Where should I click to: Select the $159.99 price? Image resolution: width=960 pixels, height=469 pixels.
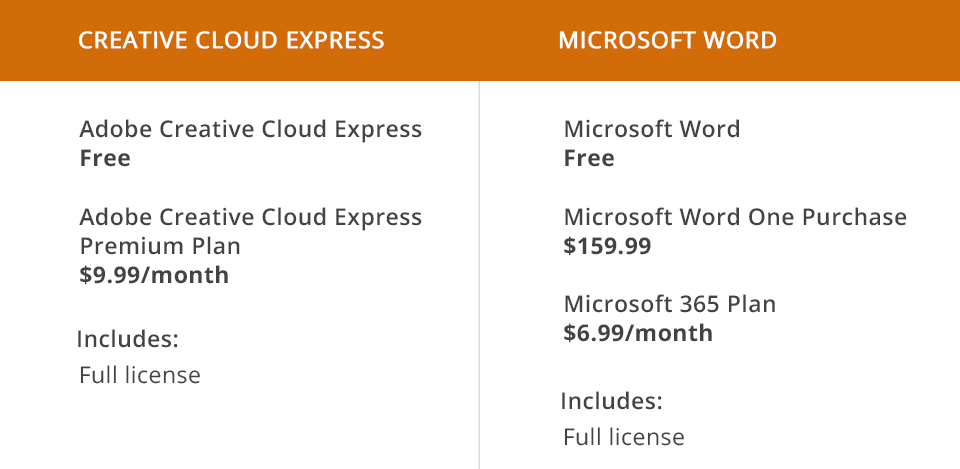[x=607, y=246]
